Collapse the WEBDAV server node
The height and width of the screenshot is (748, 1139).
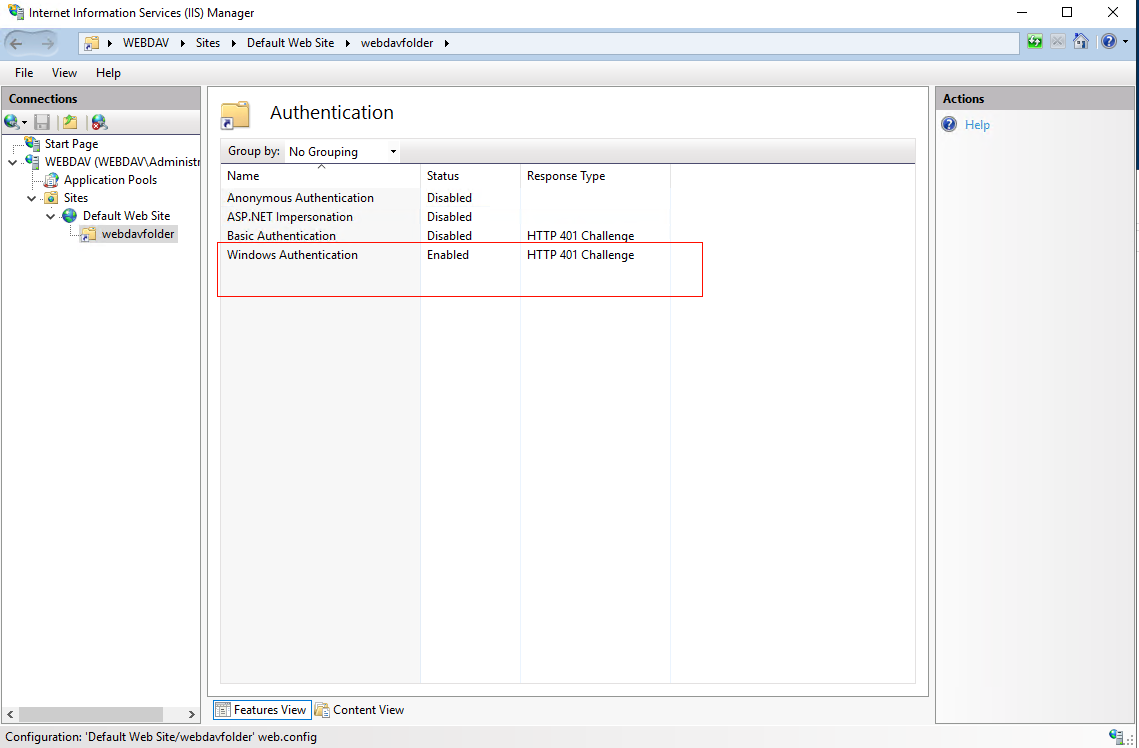[x=13, y=162]
